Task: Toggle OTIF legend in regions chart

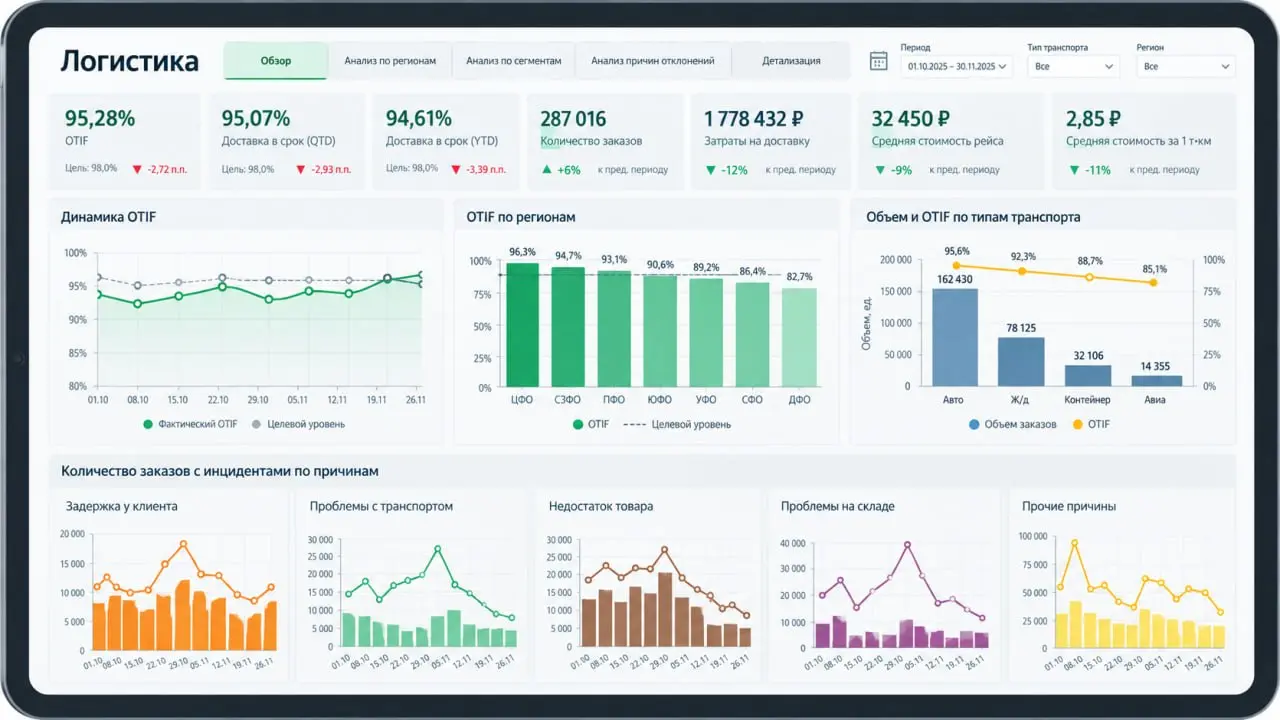Action: pyautogui.click(x=591, y=424)
